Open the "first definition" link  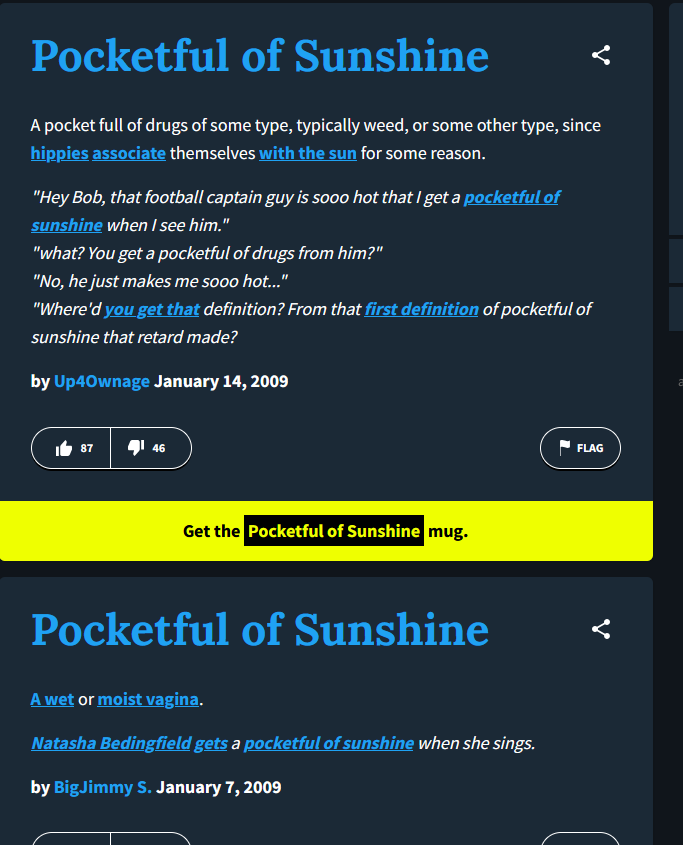pyautogui.click(x=422, y=309)
